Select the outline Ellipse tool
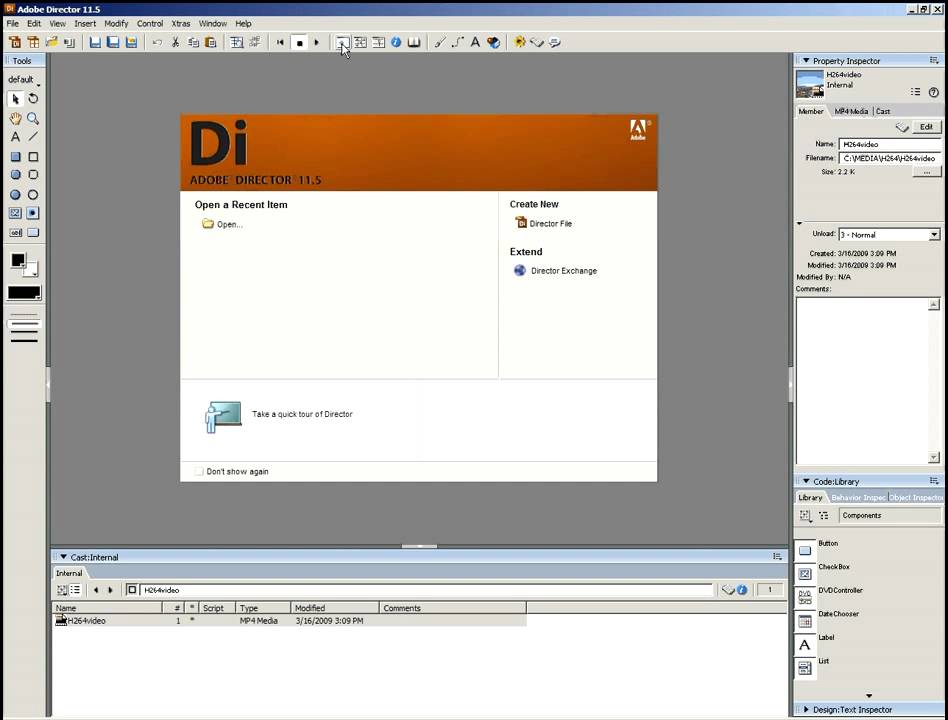 (x=33, y=195)
